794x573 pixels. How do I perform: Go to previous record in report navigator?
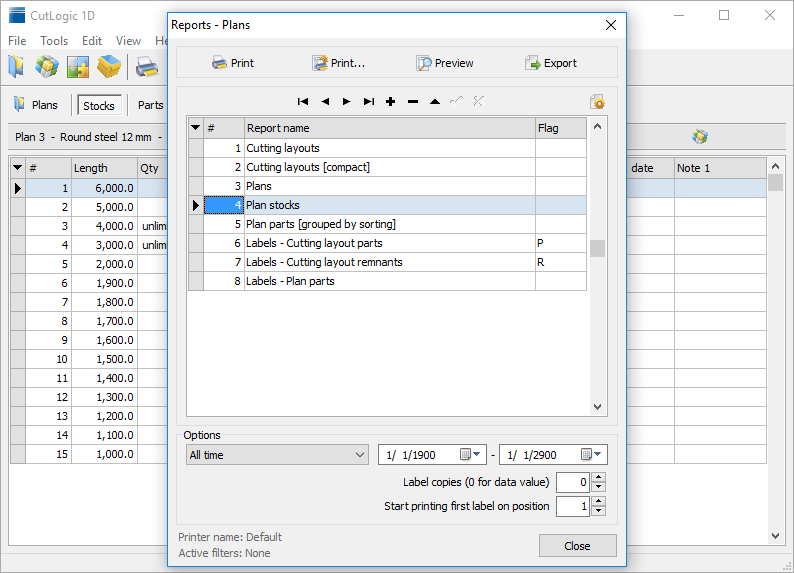pos(325,102)
